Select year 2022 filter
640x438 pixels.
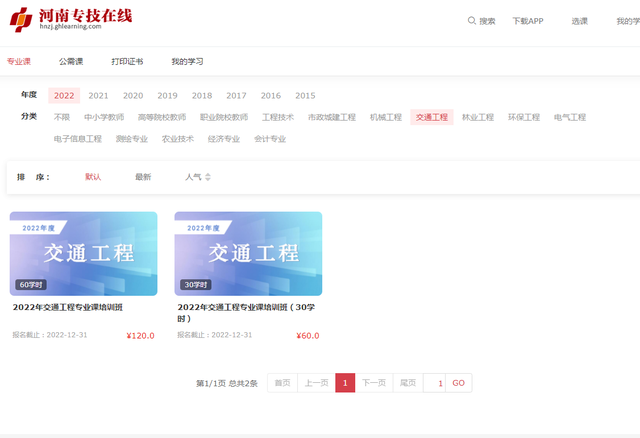click(64, 96)
